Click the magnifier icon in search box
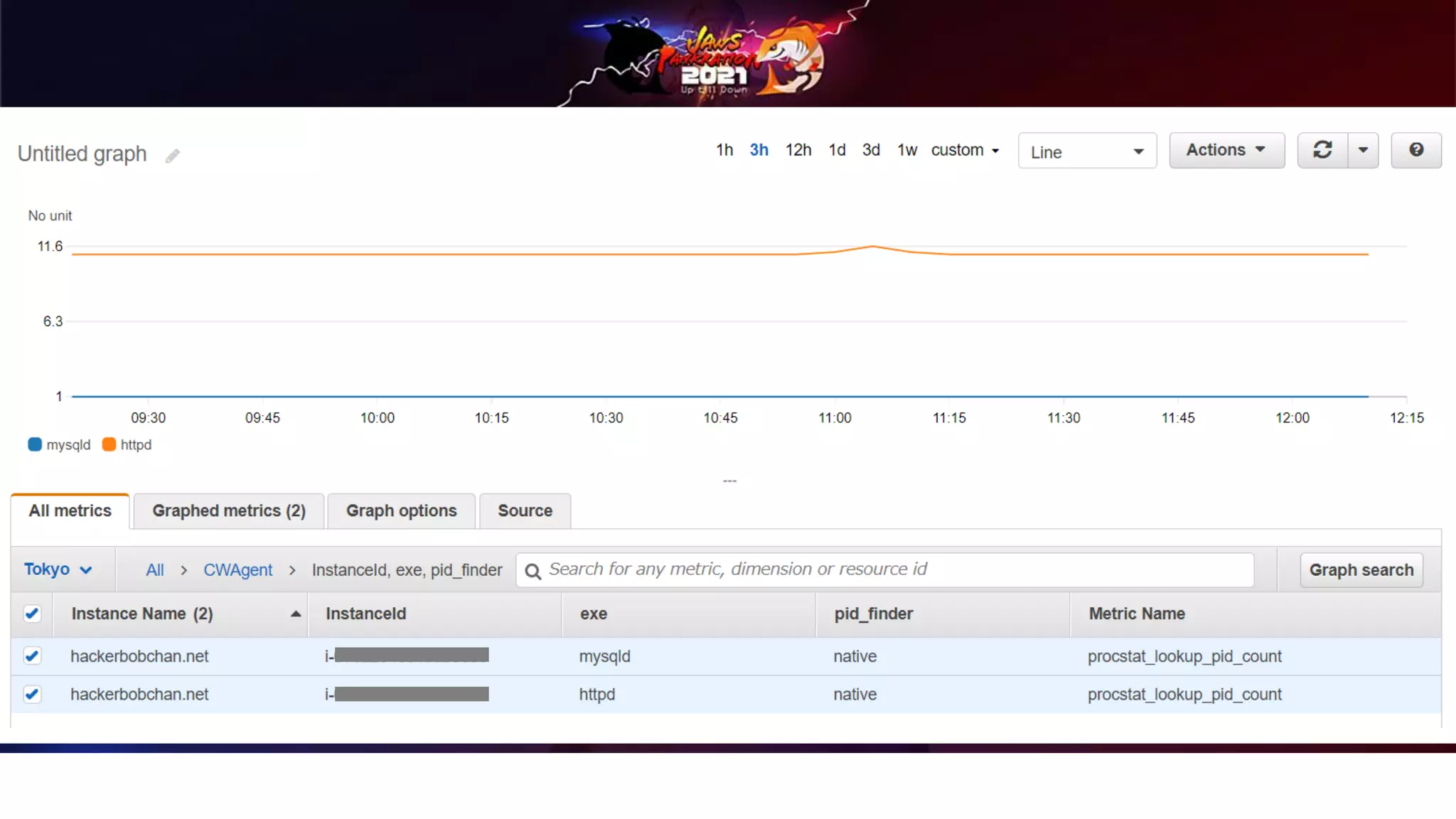Image resolution: width=1456 pixels, height=819 pixels. click(x=533, y=571)
